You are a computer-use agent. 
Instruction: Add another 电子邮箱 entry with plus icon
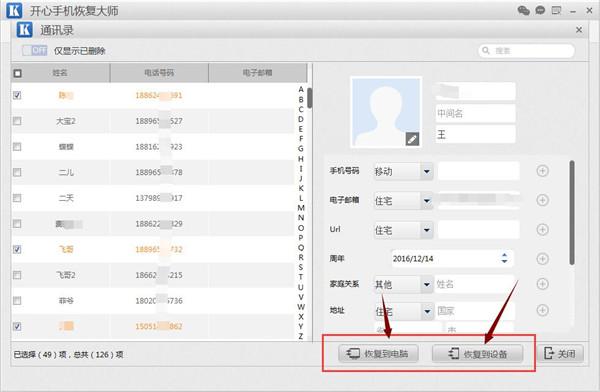tap(542, 200)
